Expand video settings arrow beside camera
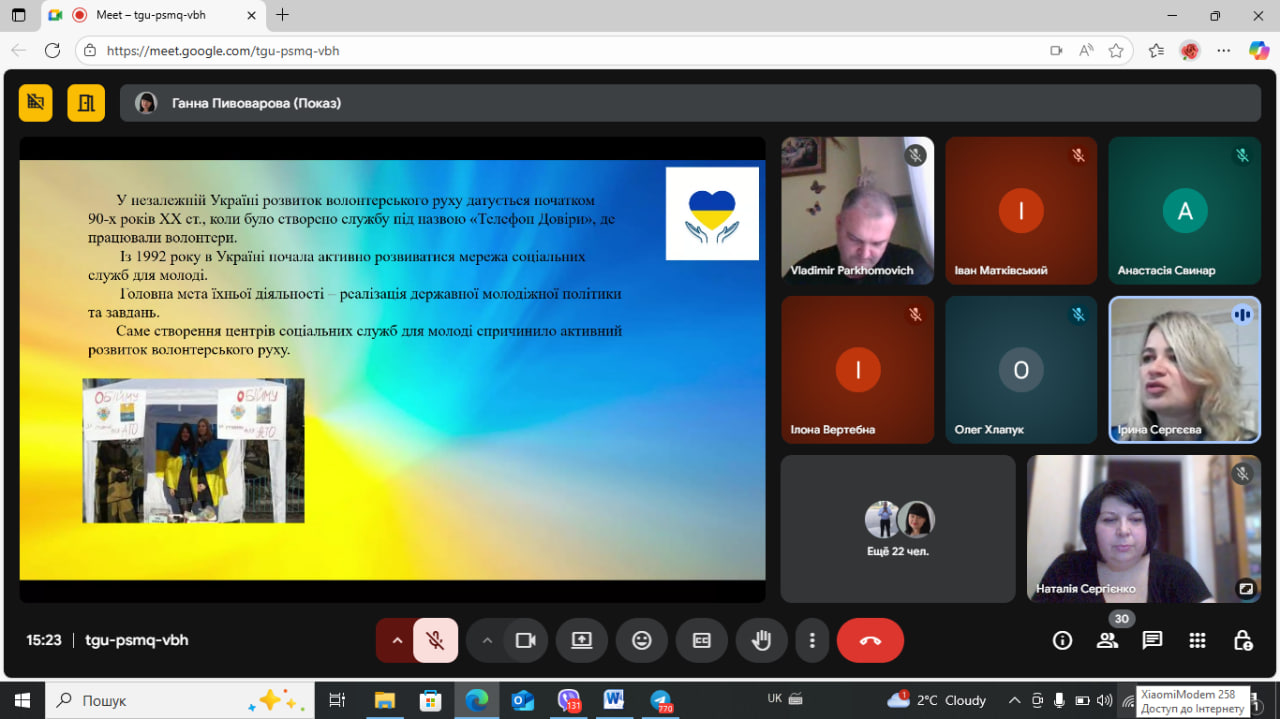Image resolution: width=1280 pixels, height=719 pixels. point(487,641)
